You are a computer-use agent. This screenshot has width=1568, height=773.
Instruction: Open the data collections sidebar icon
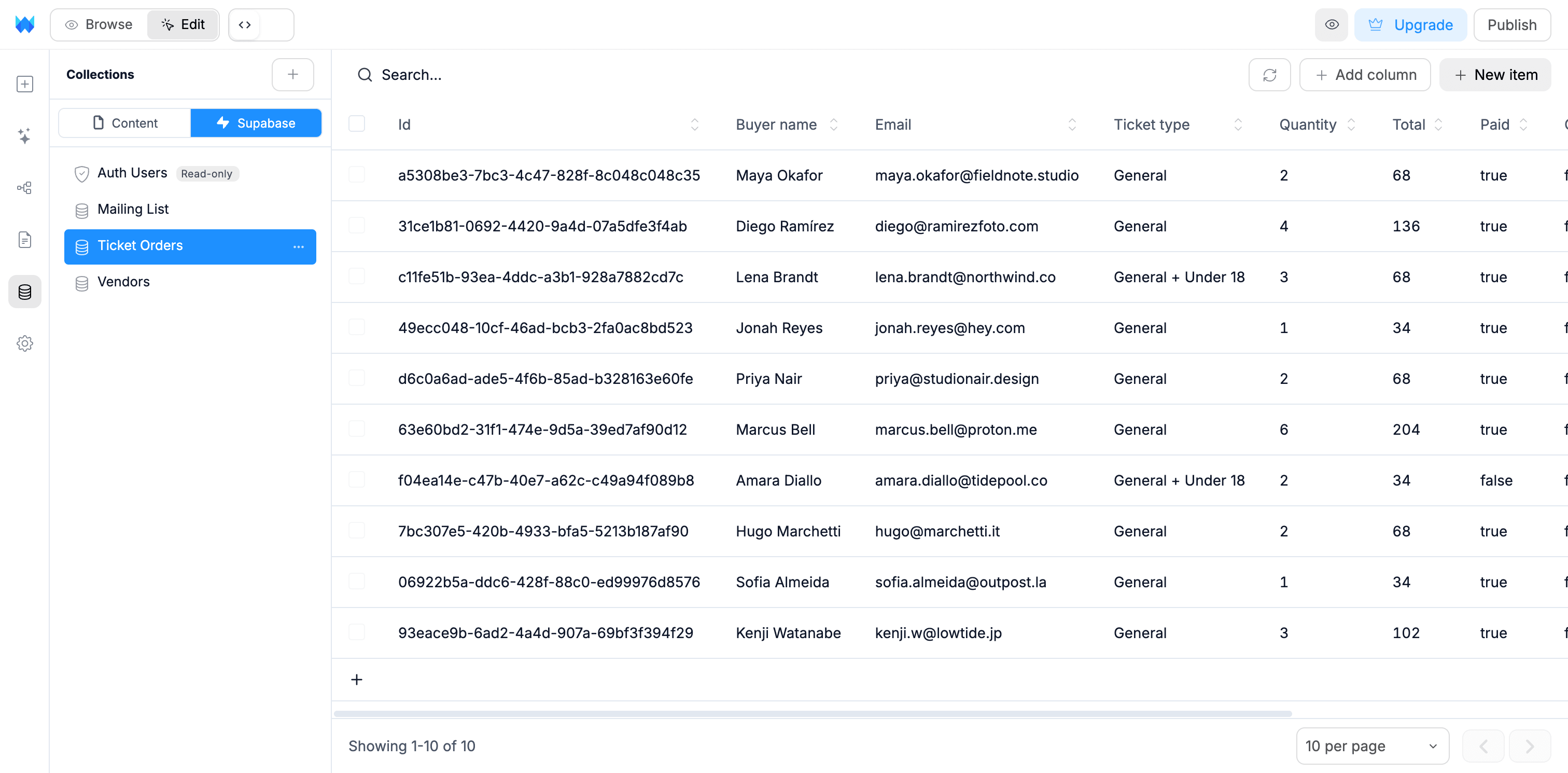click(24, 292)
